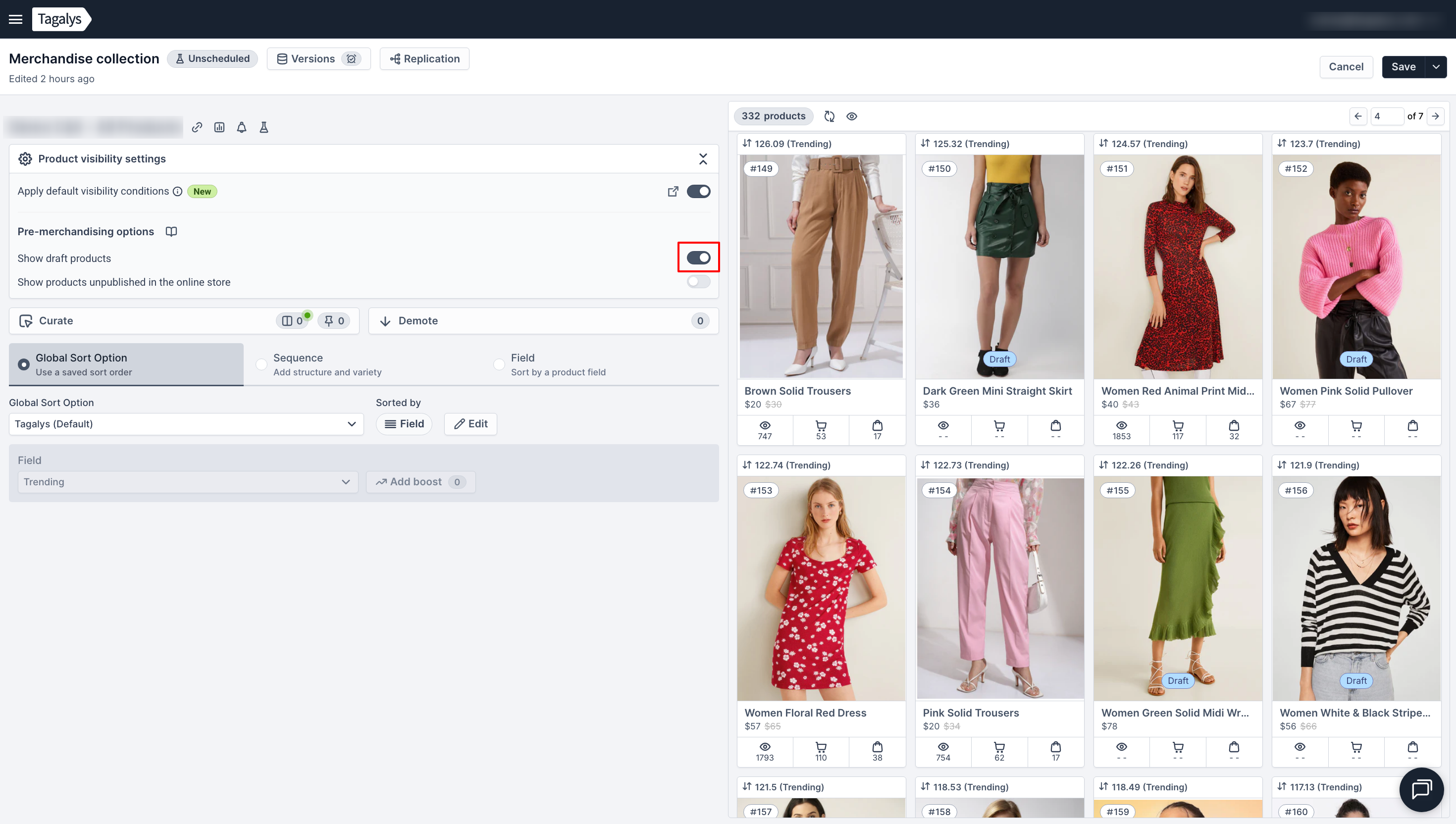
Task: Click the eye preview icon near product count
Action: click(x=852, y=116)
